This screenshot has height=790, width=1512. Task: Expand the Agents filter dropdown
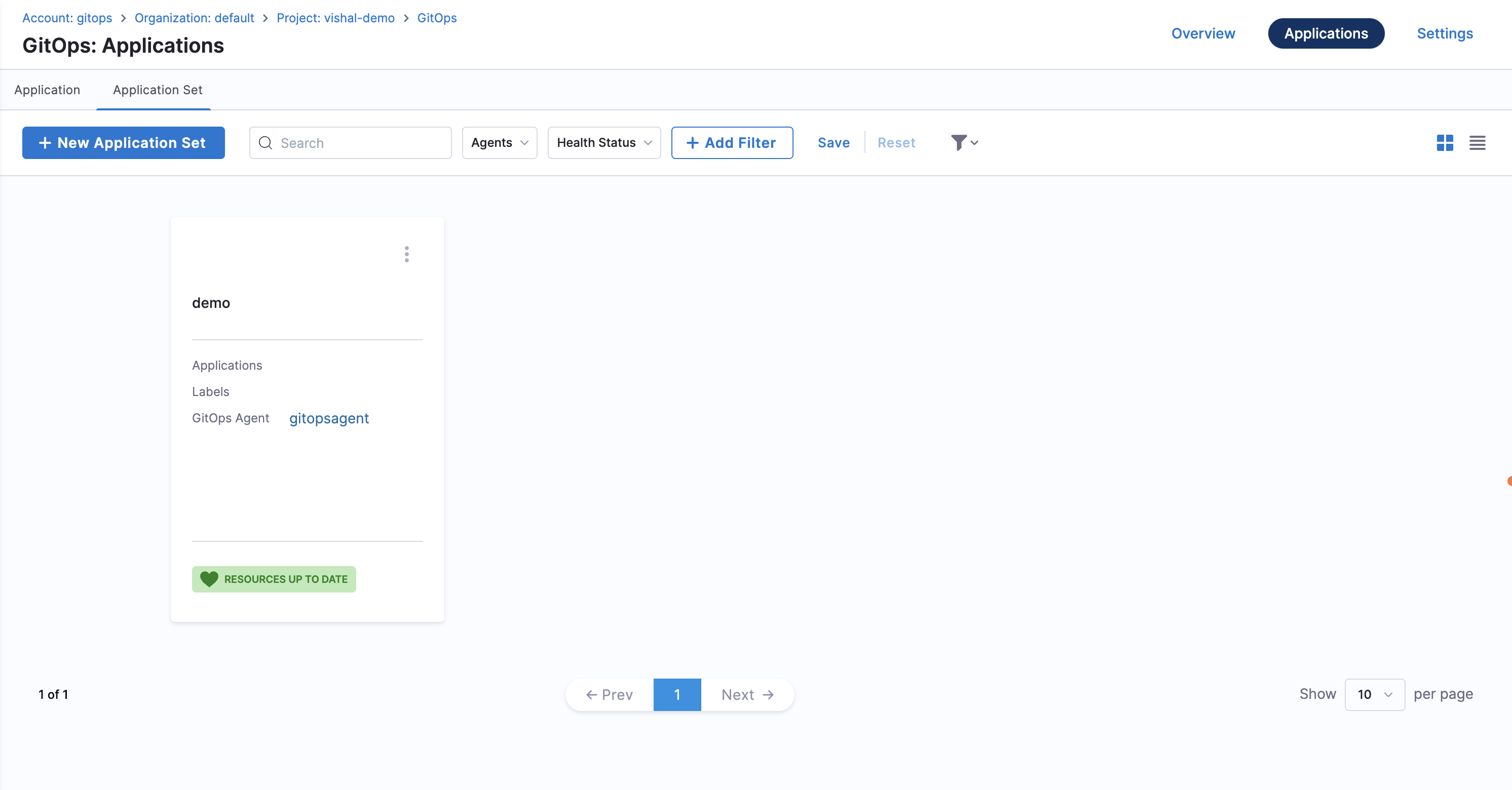tap(499, 142)
